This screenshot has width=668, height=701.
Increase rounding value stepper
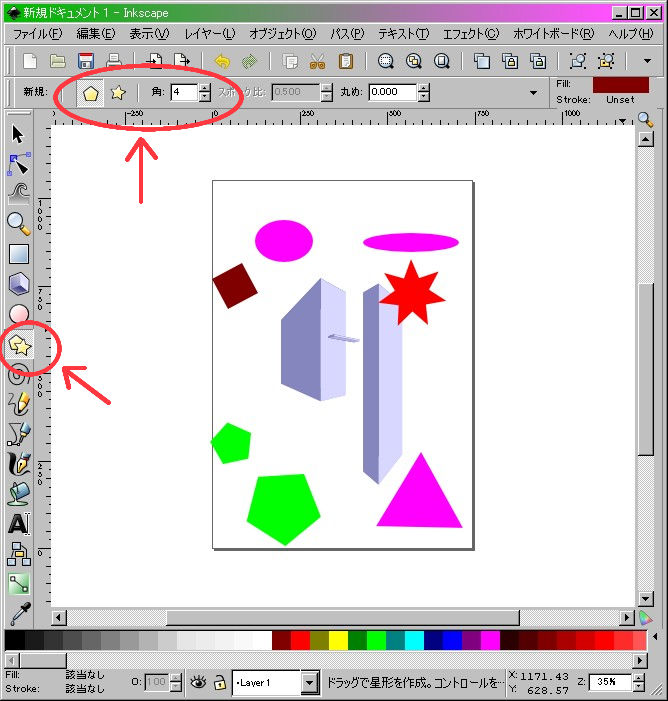click(423, 88)
